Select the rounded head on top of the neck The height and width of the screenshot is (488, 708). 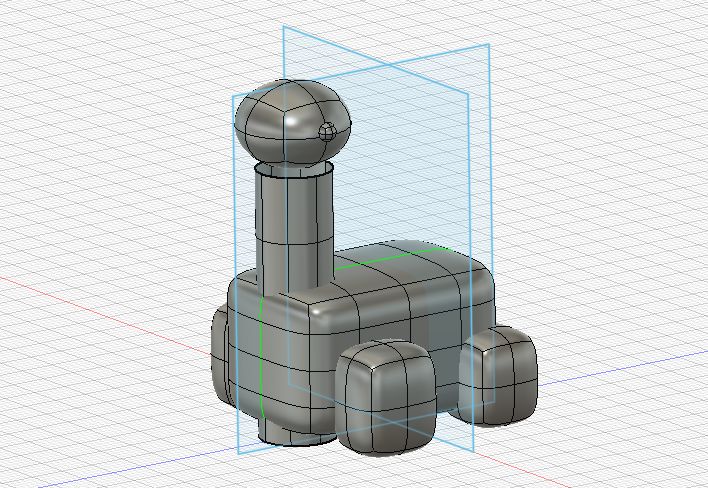pos(293,121)
